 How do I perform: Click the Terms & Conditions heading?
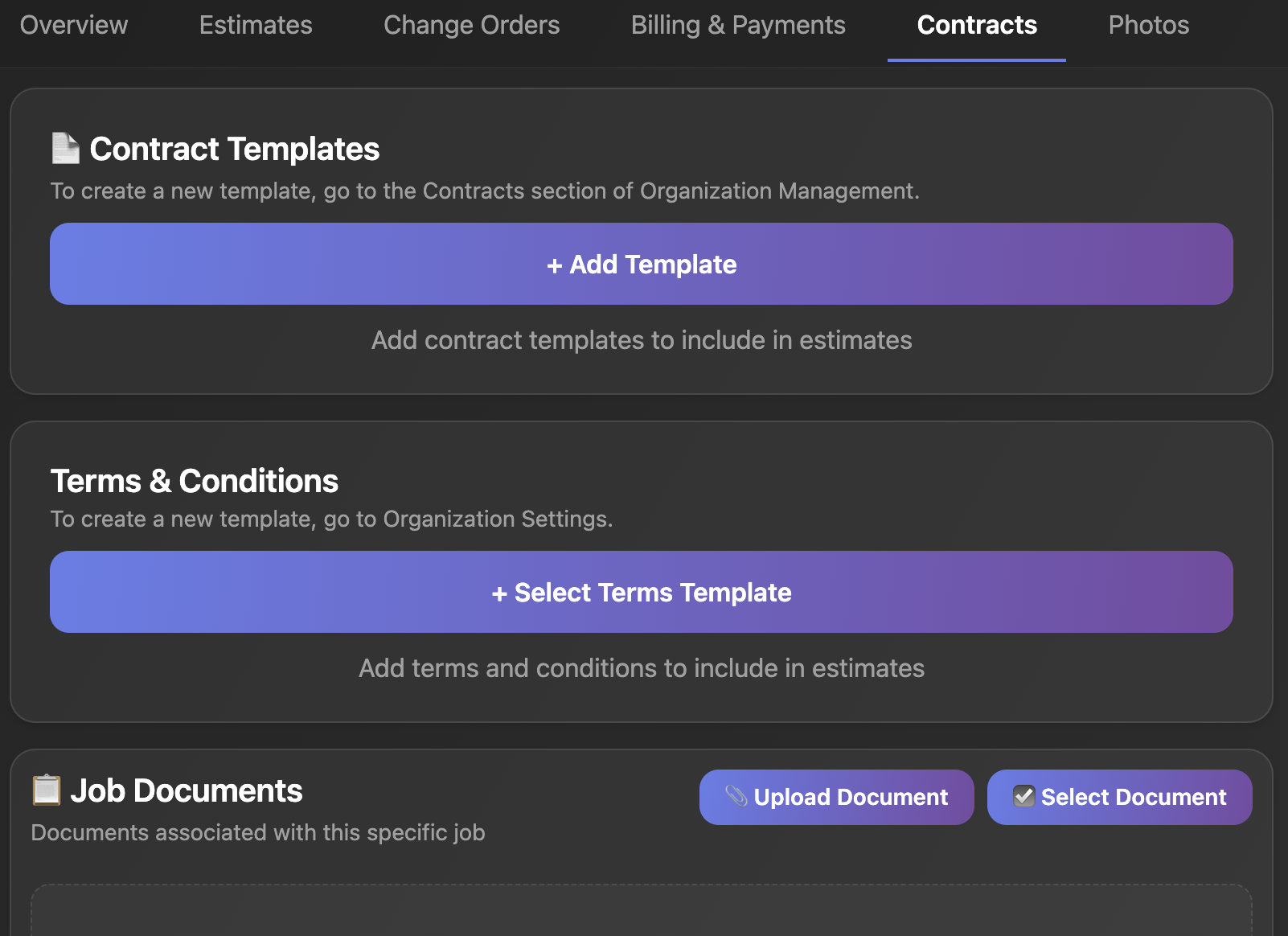click(x=194, y=480)
